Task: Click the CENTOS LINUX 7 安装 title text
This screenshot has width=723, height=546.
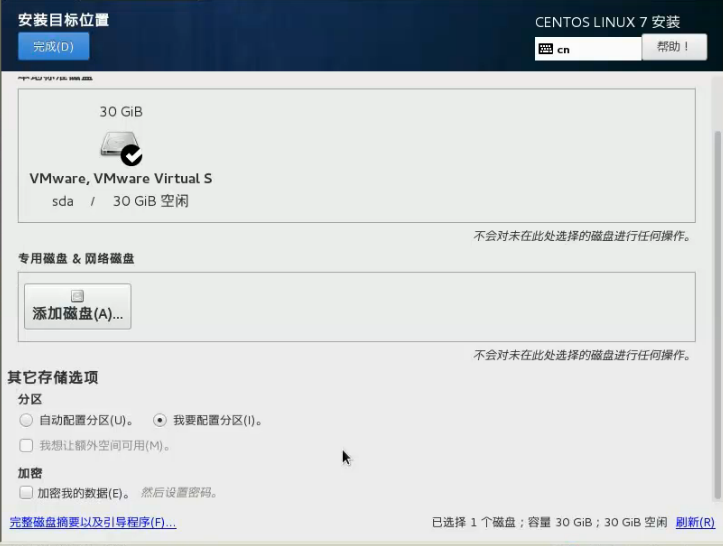Action: pyautogui.click(x=607, y=22)
